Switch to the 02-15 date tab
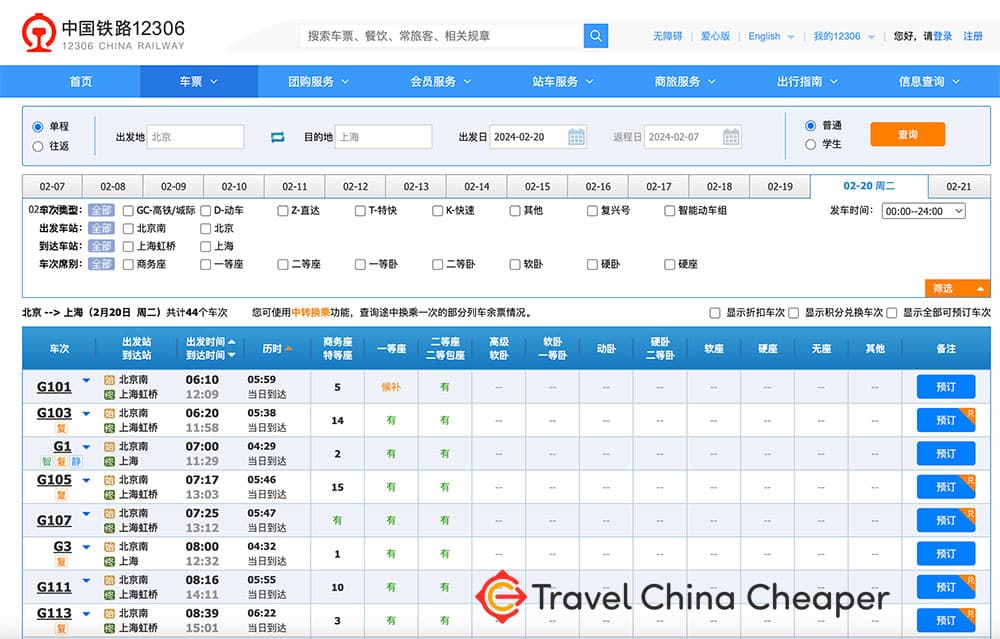 (537, 185)
